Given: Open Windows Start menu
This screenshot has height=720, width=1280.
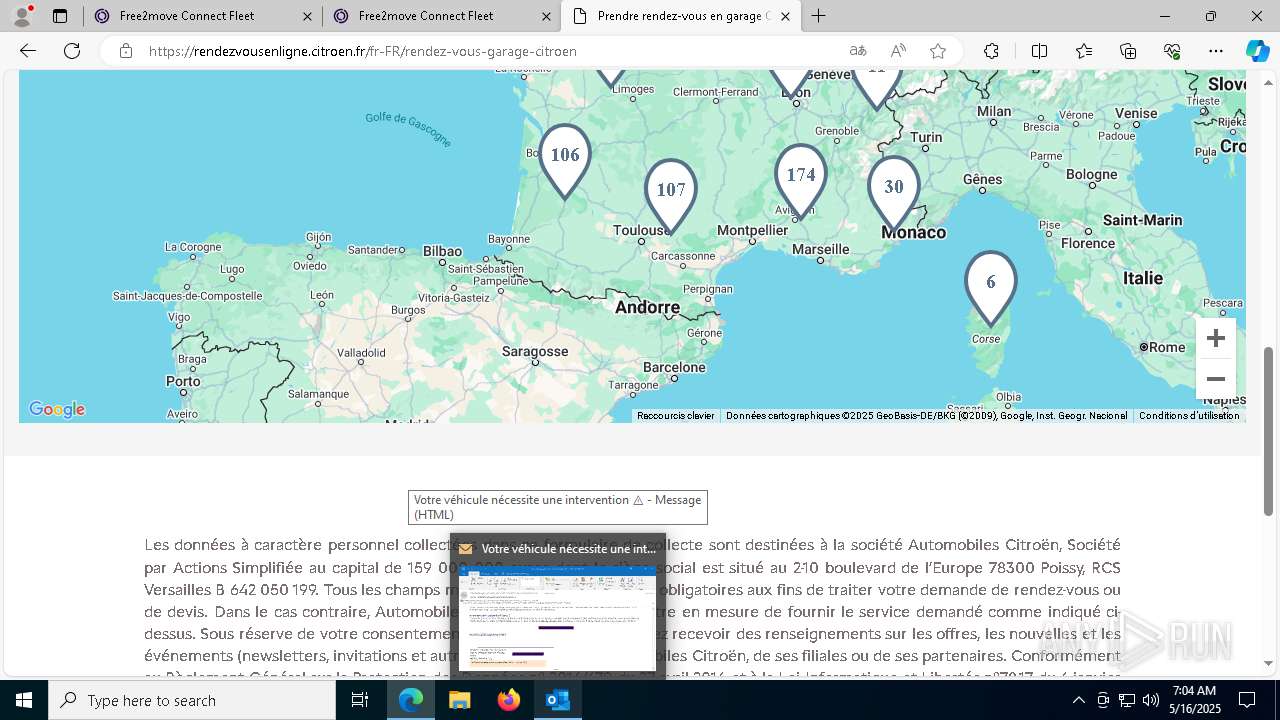Looking at the screenshot, I should click(24, 700).
